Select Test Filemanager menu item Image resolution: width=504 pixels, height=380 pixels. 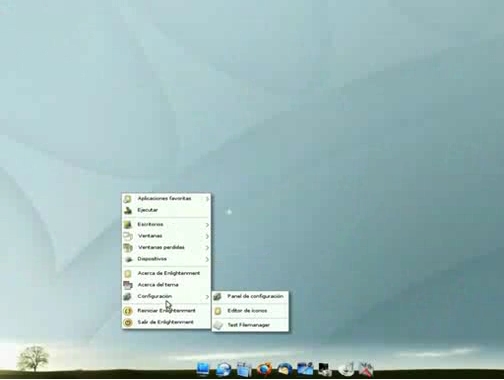point(250,325)
